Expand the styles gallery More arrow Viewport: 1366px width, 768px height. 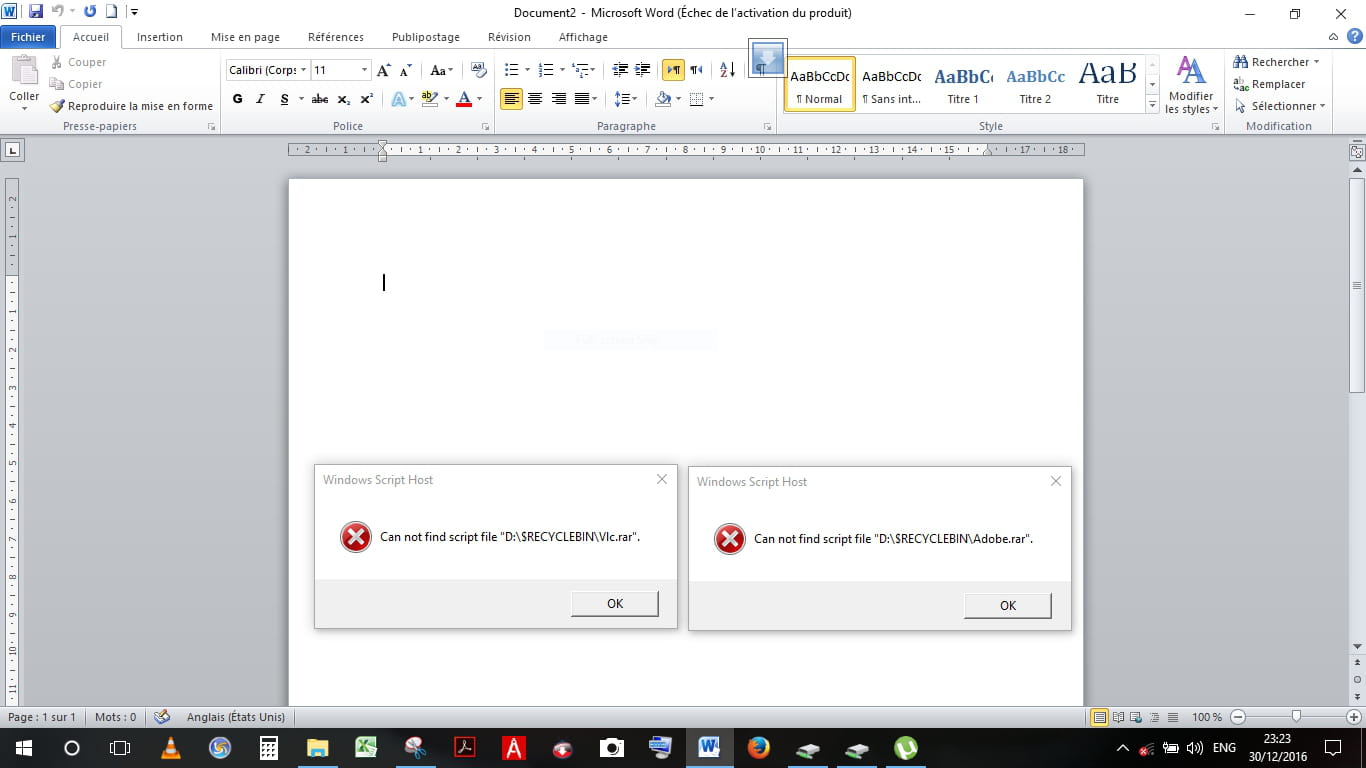click(x=1152, y=105)
